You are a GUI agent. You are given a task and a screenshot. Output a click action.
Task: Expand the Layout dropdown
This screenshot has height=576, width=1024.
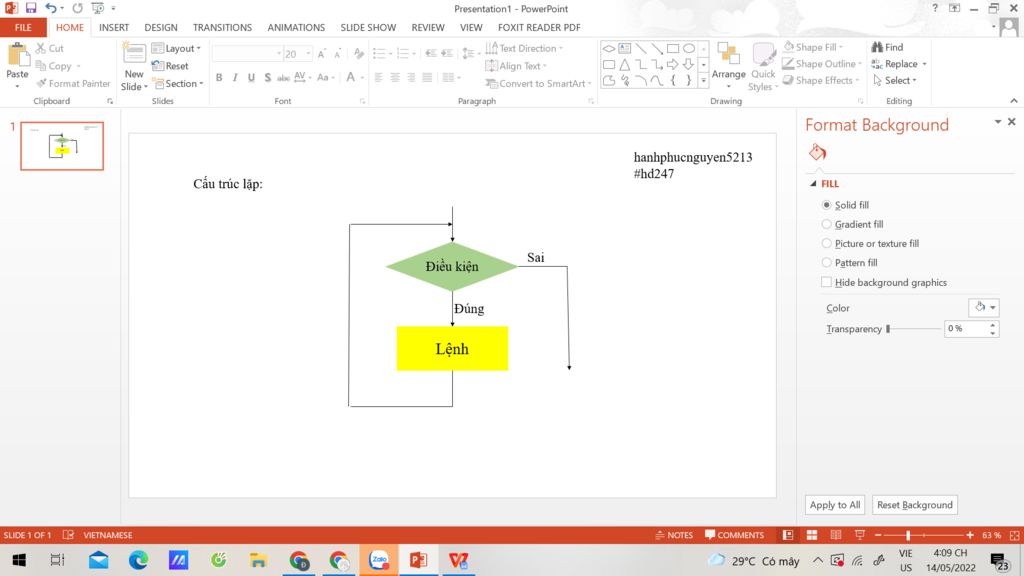tap(177, 48)
